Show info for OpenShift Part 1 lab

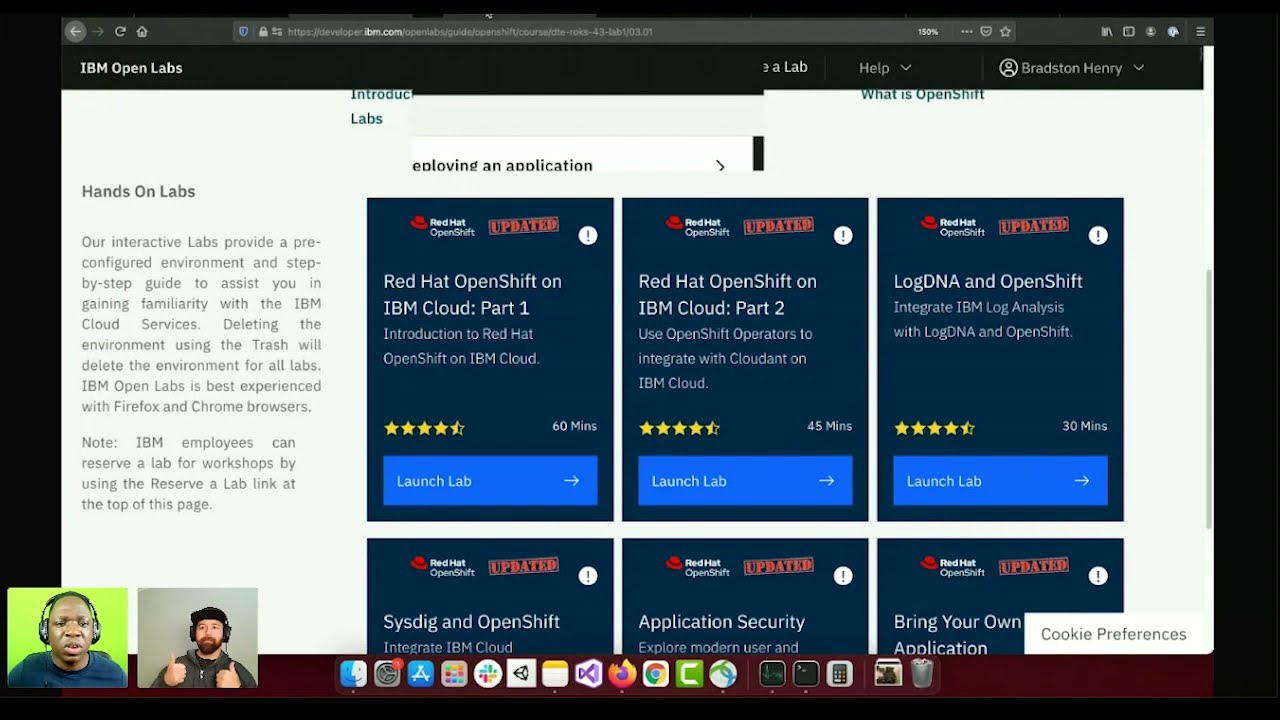[x=588, y=235]
